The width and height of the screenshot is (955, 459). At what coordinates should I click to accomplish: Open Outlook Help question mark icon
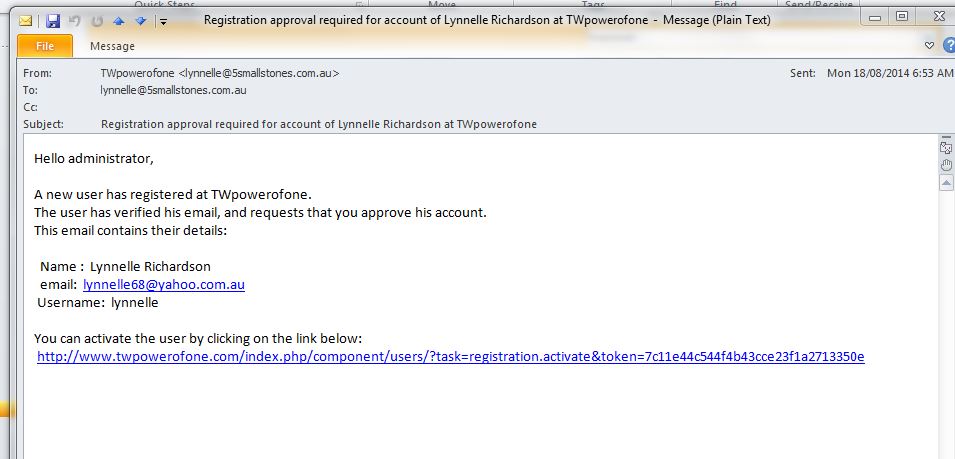(x=949, y=46)
